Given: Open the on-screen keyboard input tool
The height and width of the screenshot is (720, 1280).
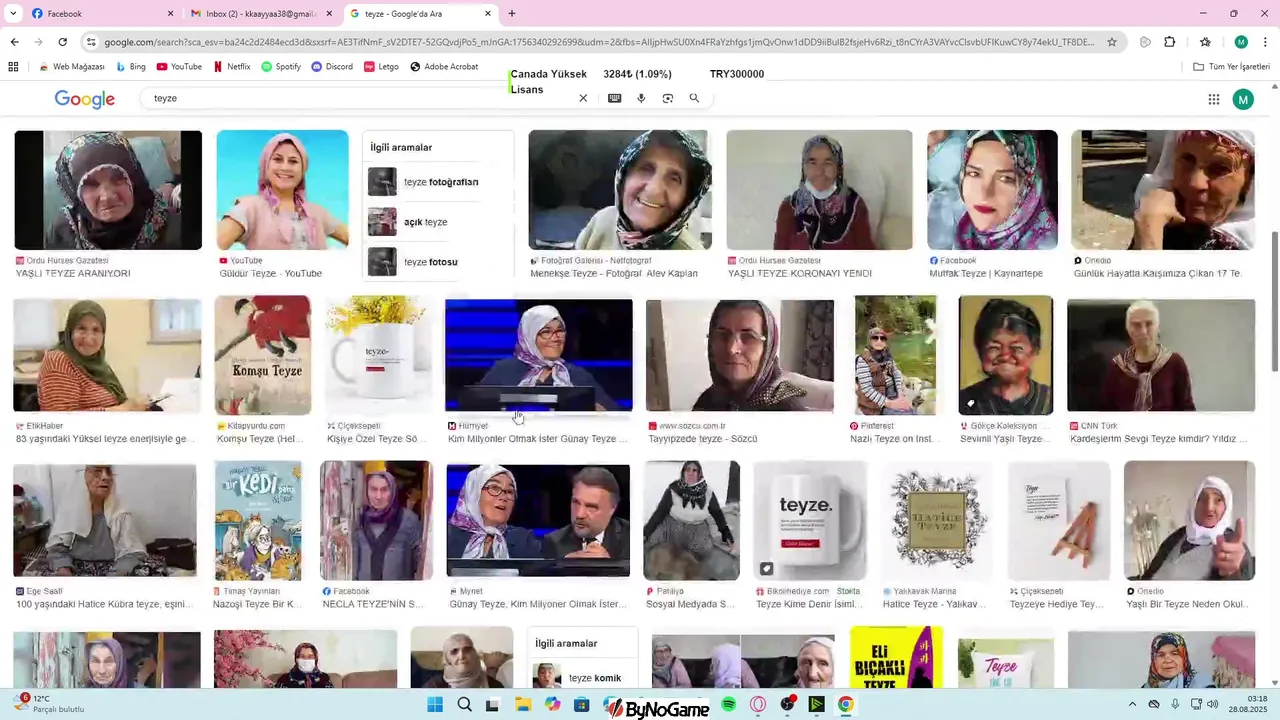Looking at the screenshot, I should 615,98.
